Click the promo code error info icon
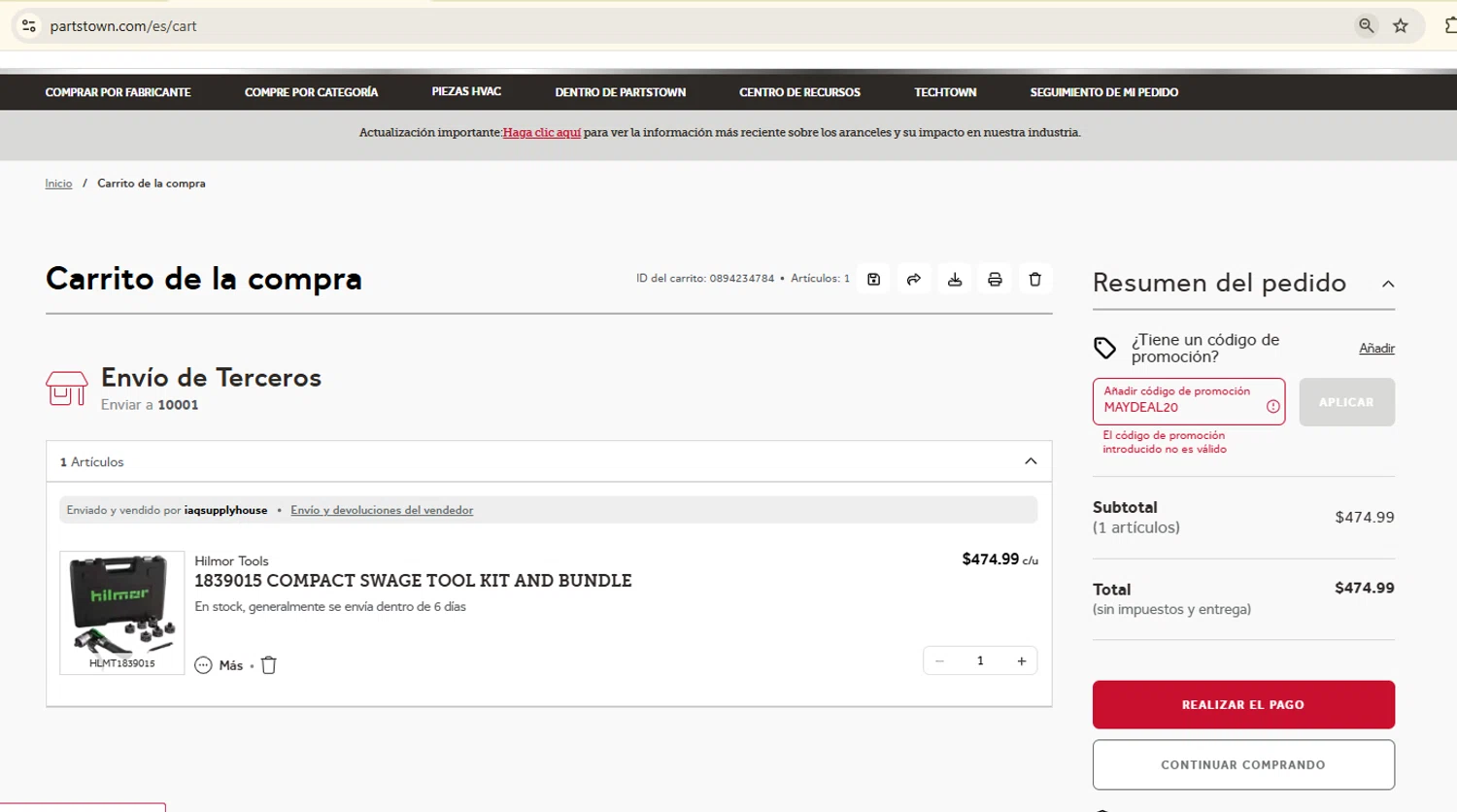Viewport: 1457px width, 812px height. [x=1272, y=407]
